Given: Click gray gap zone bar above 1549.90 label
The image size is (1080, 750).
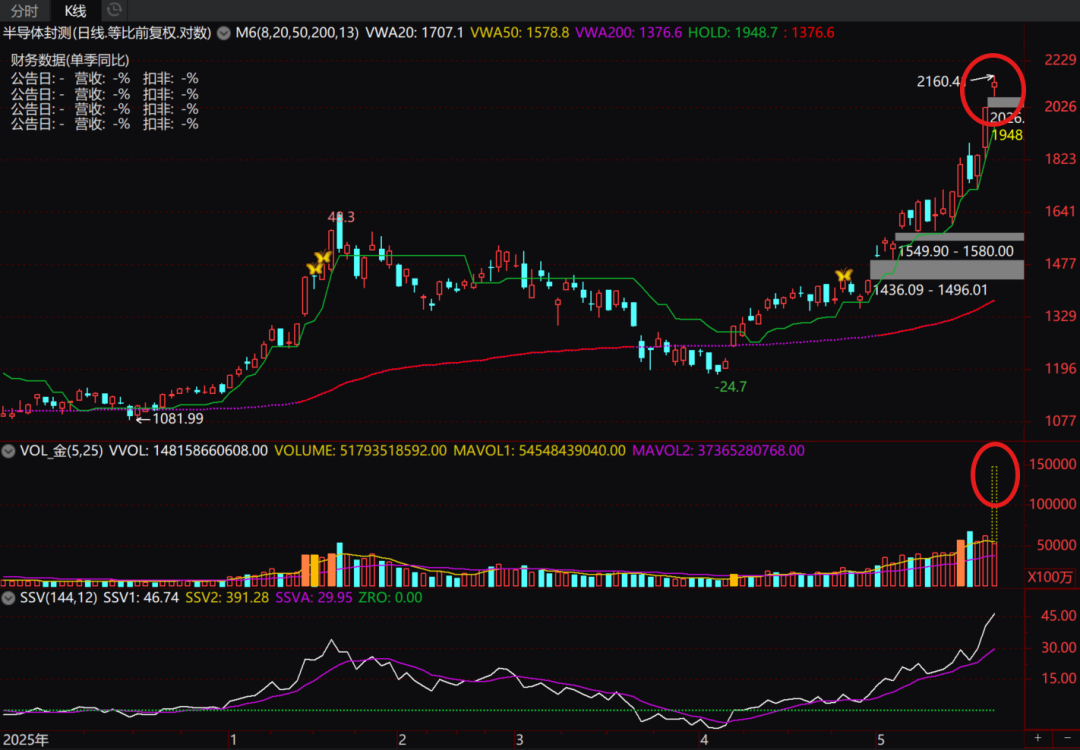Looking at the screenshot, I should 959,236.
